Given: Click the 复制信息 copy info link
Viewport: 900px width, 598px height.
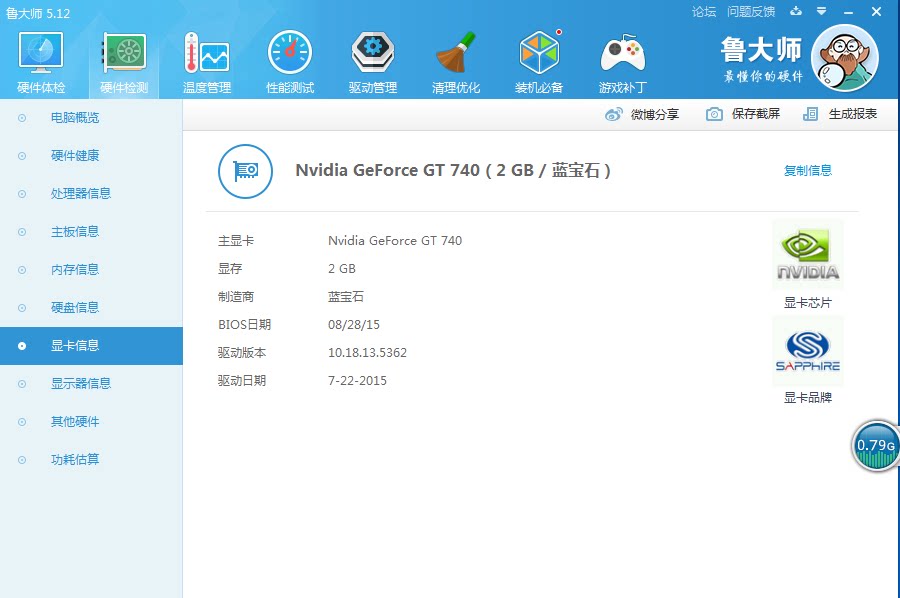Looking at the screenshot, I should point(808,170).
